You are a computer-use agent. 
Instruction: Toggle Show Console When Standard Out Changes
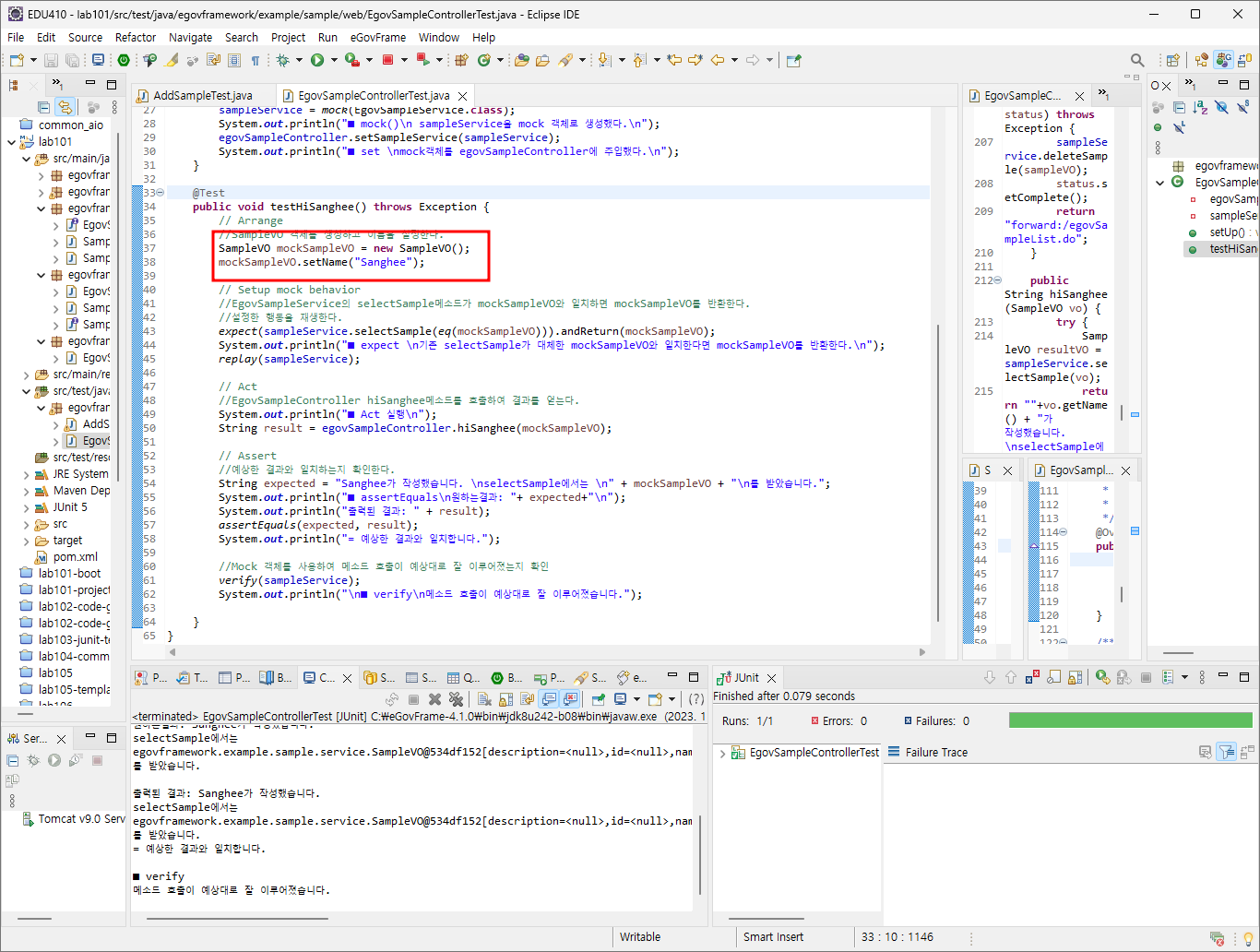[549, 699]
